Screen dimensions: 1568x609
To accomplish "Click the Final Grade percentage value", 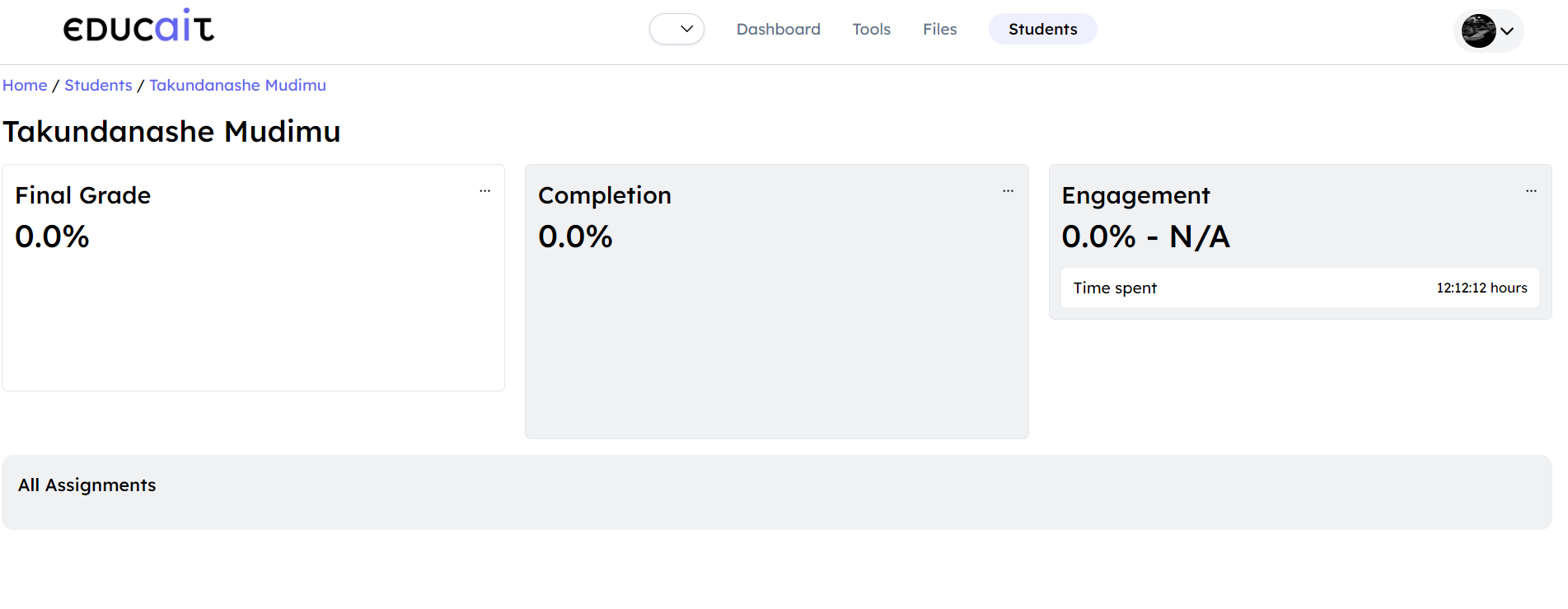I will [51, 237].
